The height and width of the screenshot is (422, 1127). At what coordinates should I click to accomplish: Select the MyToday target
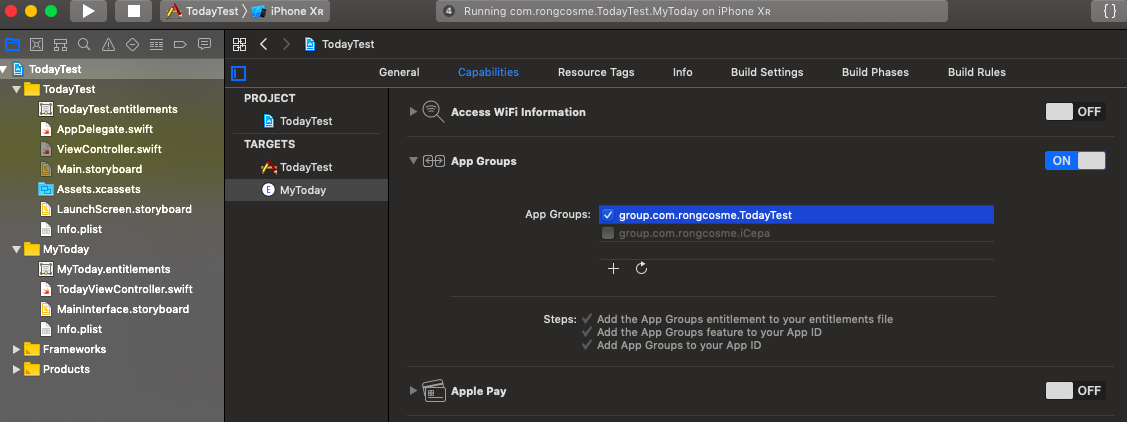[305, 190]
